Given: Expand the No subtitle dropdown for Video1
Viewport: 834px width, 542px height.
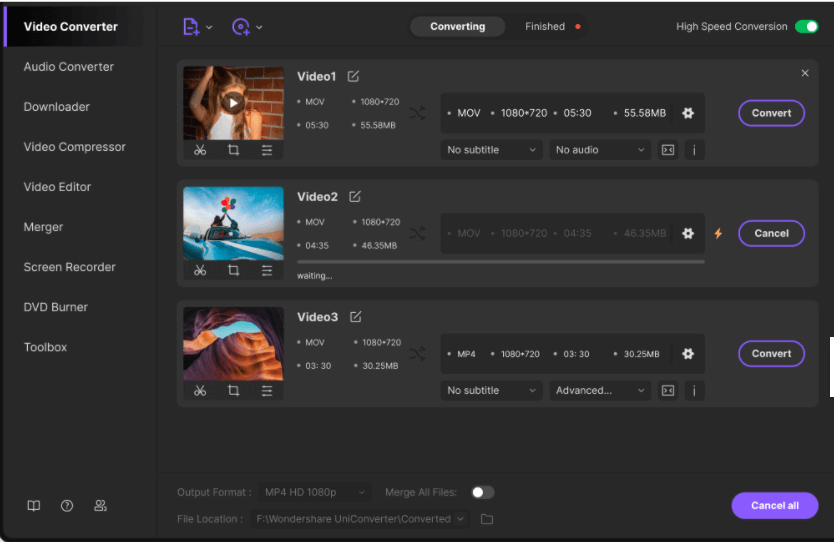Looking at the screenshot, I should coord(491,150).
